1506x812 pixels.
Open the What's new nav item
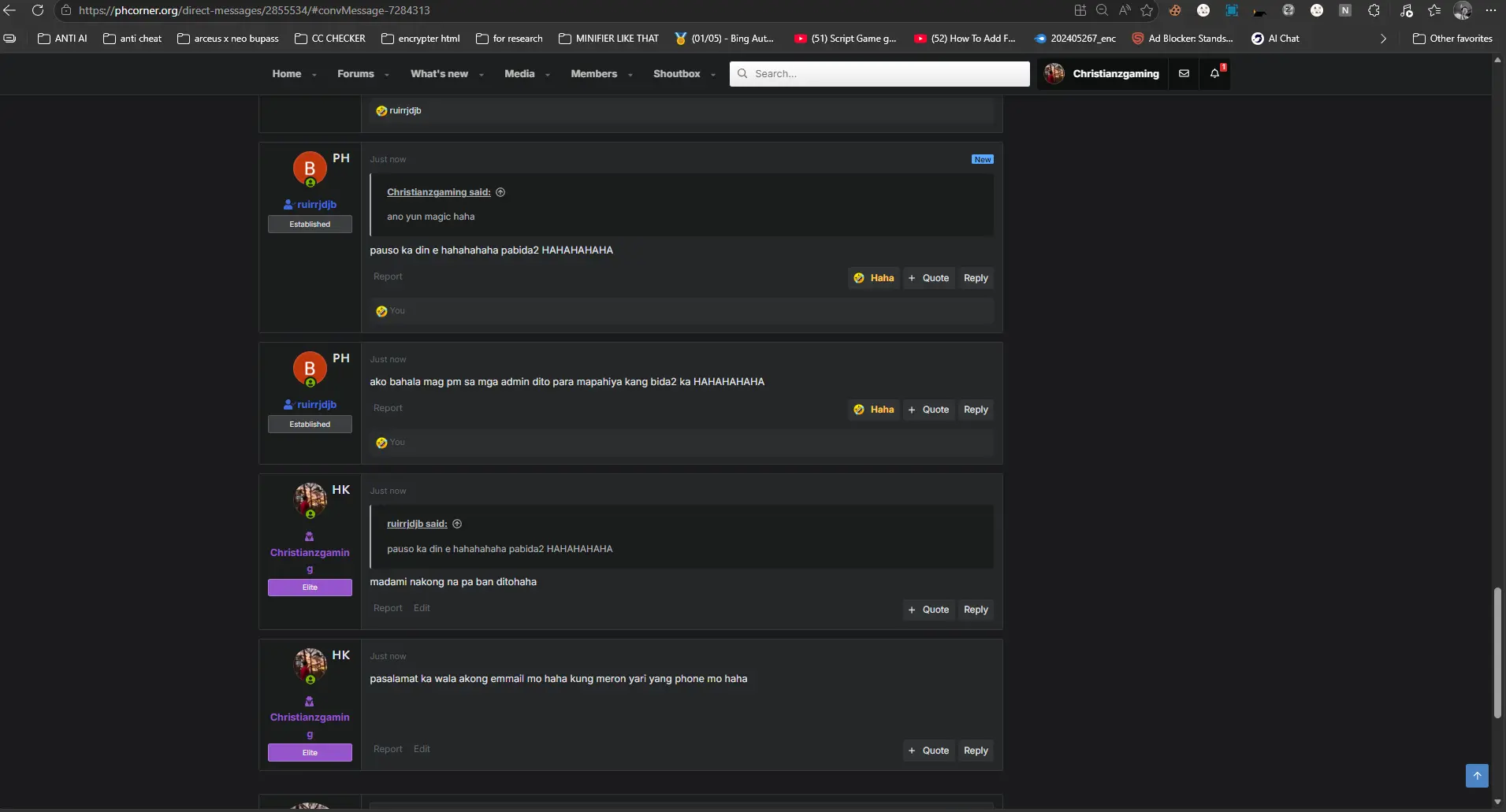point(439,73)
